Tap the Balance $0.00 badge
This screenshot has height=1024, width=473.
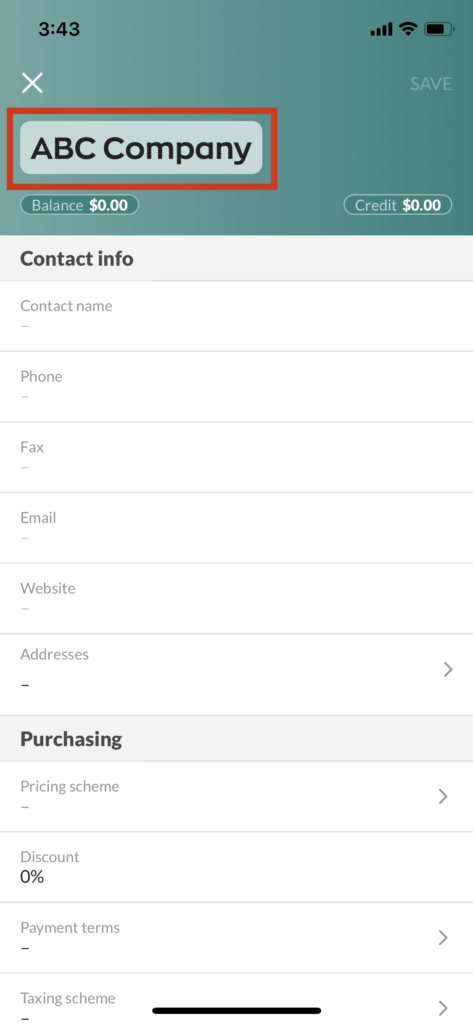point(80,205)
